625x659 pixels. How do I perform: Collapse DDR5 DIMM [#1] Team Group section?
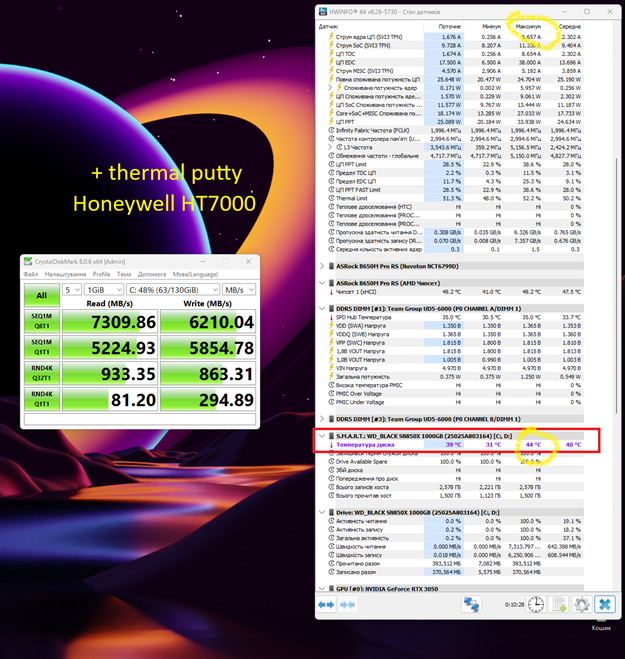[322, 308]
